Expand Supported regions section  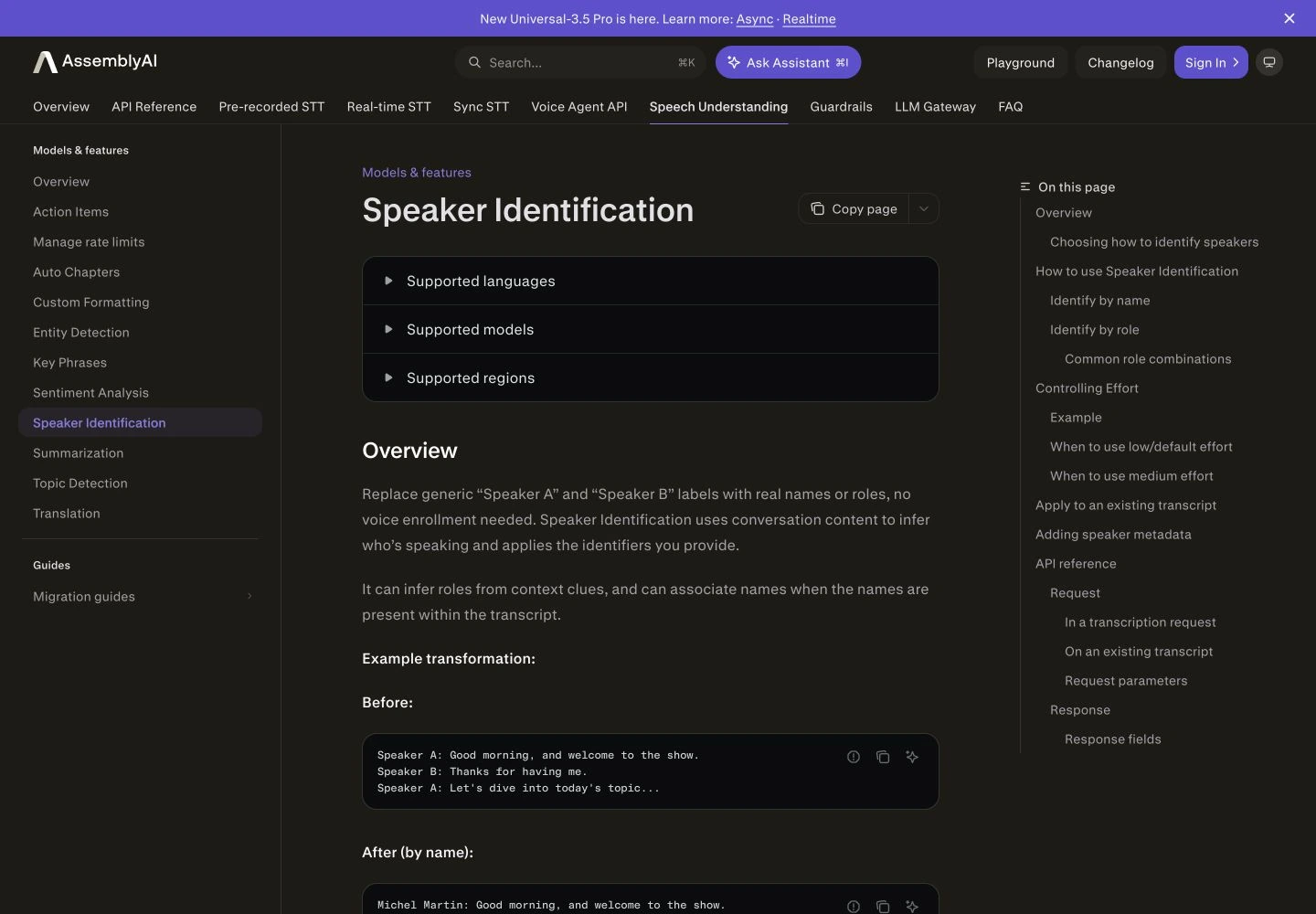tap(651, 377)
